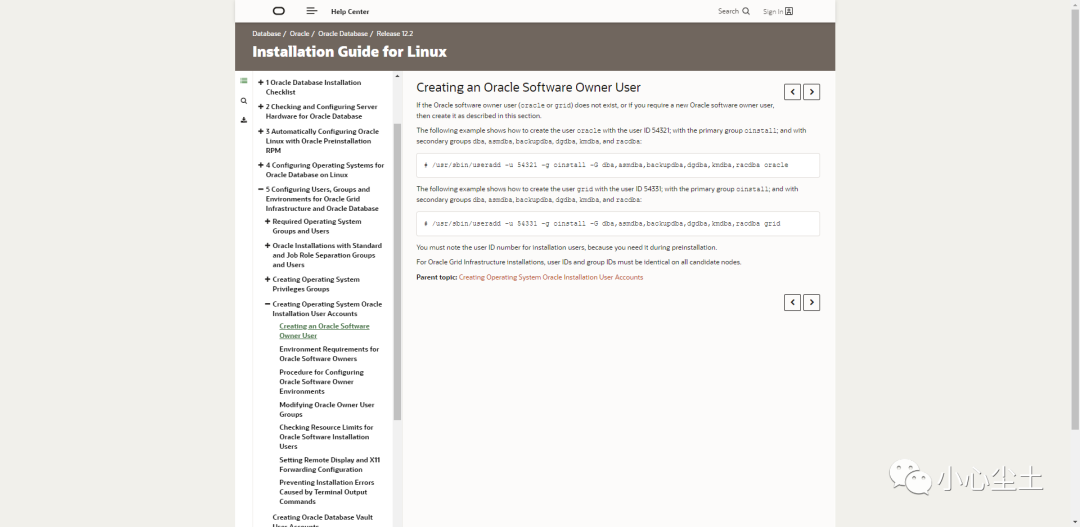Open Checking Resource Limits for Oracle Software
The height and width of the screenshot is (527, 1080).
click(326, 437)
